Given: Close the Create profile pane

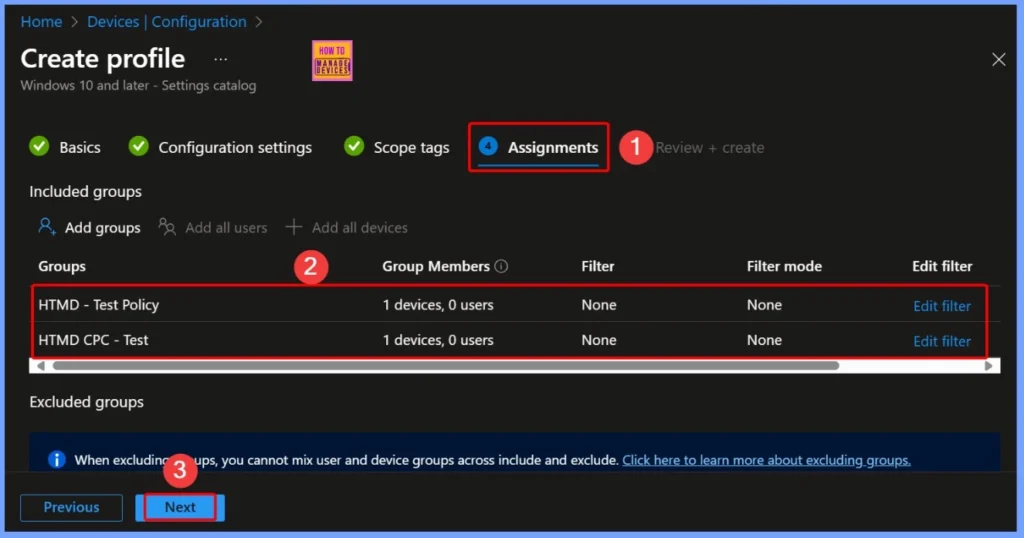Looking at the screenshot, I should click(x=998, y=60).
